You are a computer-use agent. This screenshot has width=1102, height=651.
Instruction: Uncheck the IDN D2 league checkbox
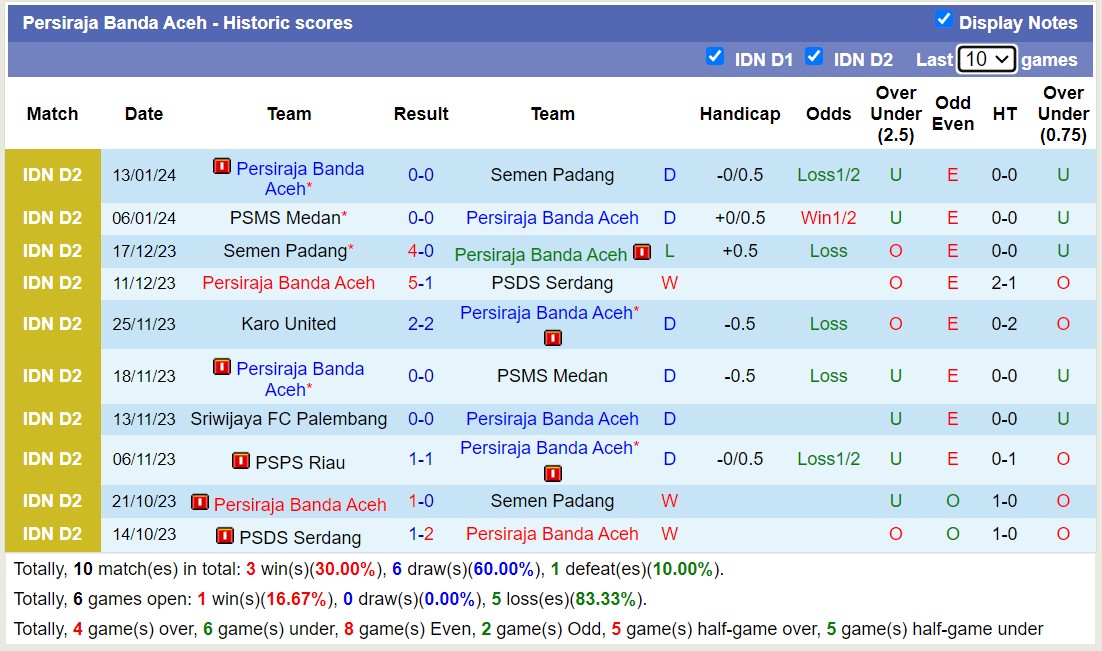tap(813, 58)
